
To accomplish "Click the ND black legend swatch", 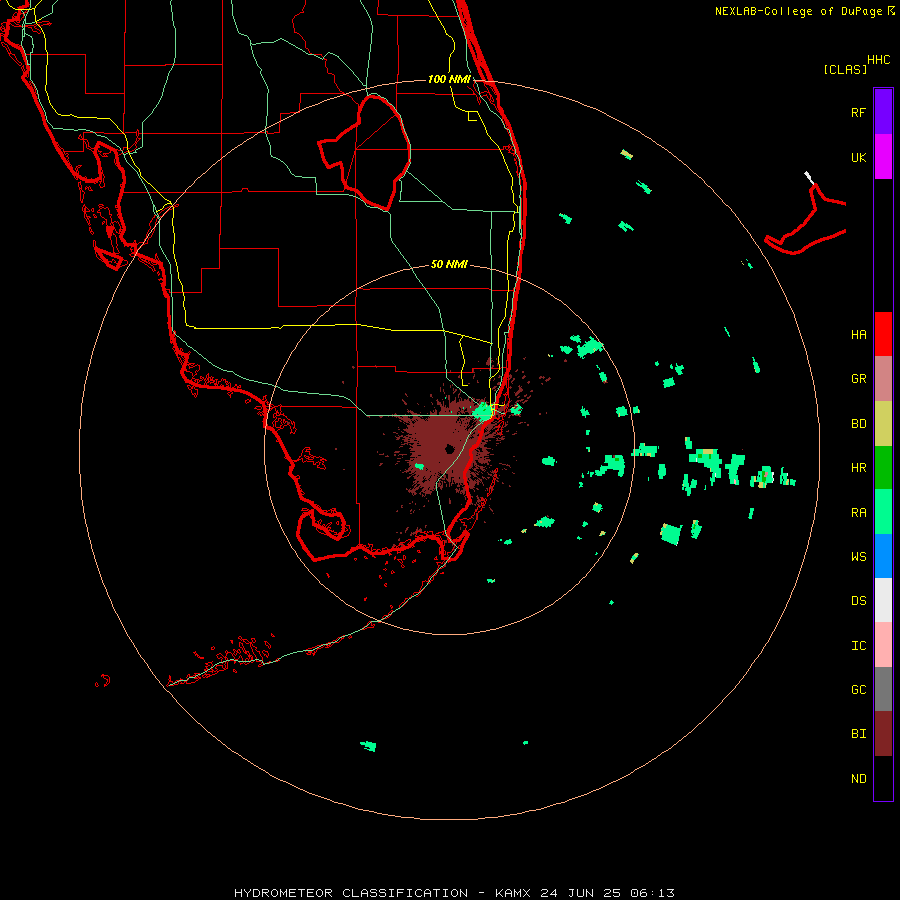I will [883, 778].
